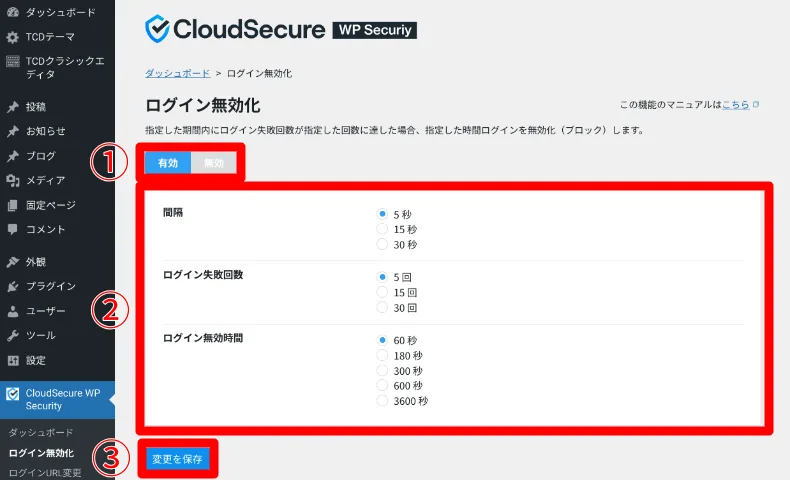
Task: Click the TCDテーマ gear icon
Action: 13,37
